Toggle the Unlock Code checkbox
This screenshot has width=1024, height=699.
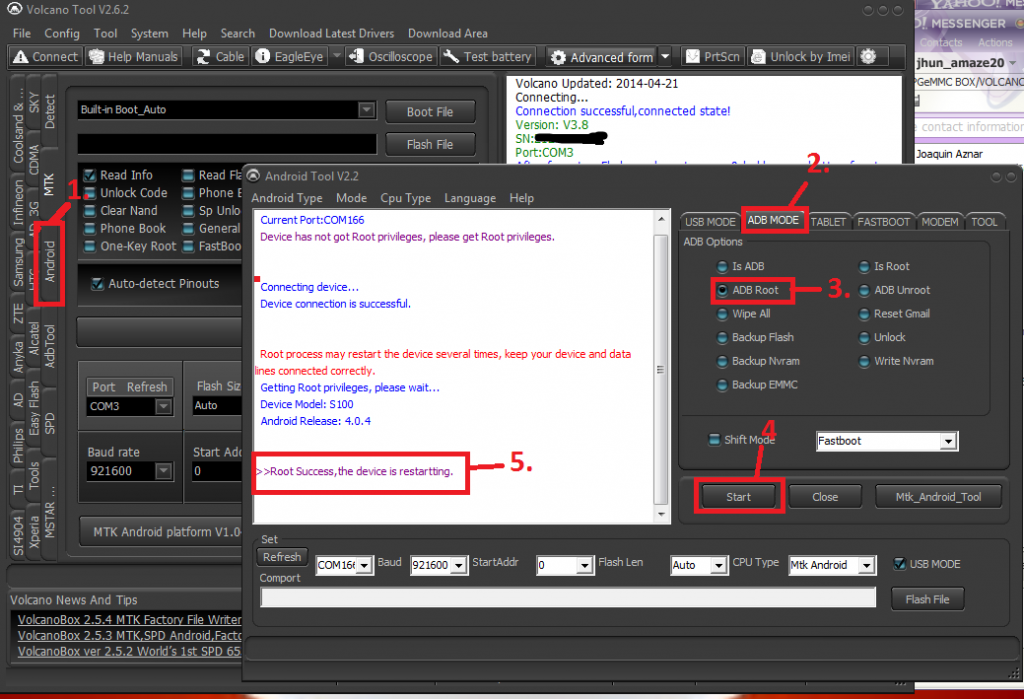[89, 193]
